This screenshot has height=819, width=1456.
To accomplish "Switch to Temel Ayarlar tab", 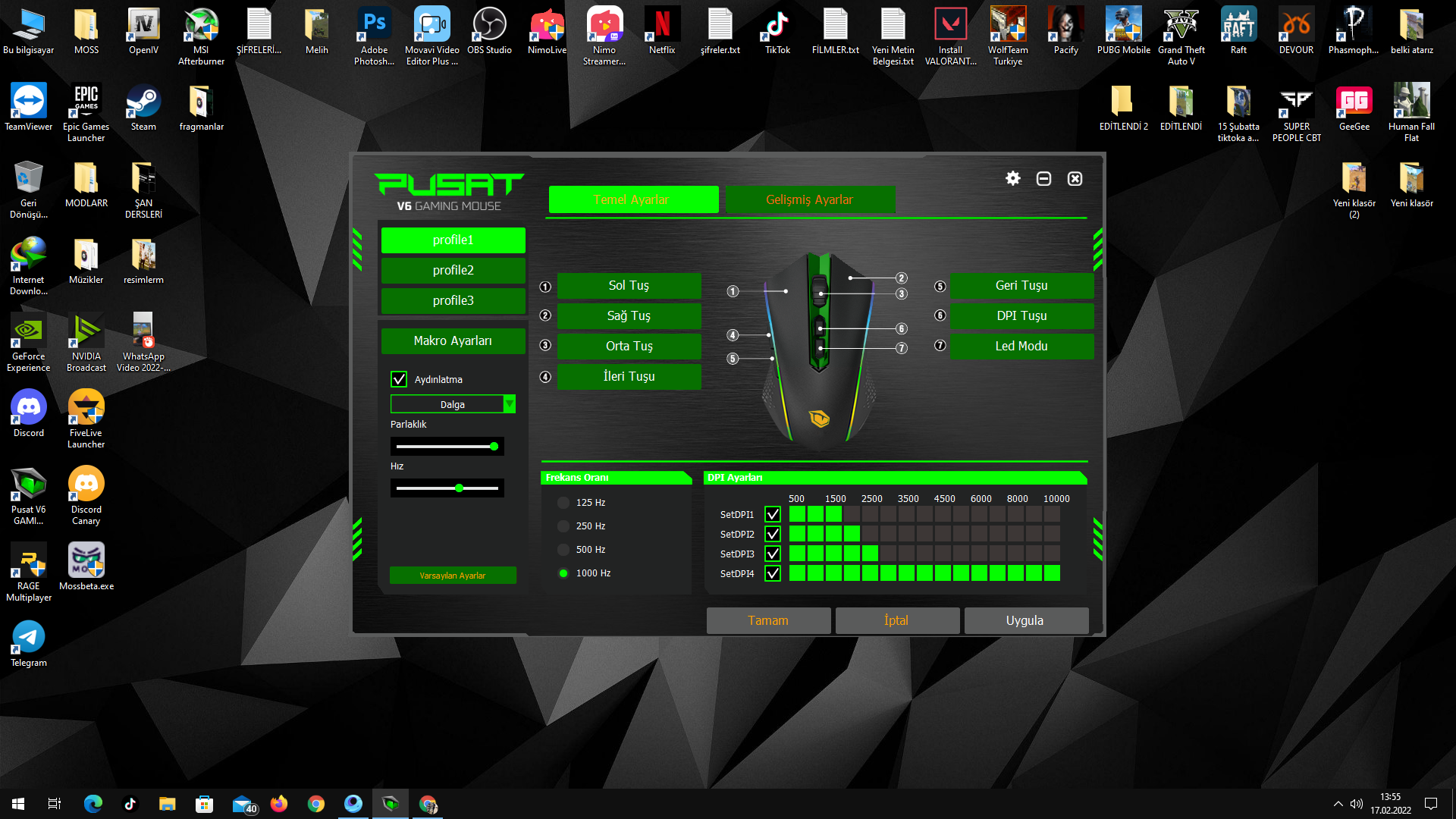I will tap(633, 199).
